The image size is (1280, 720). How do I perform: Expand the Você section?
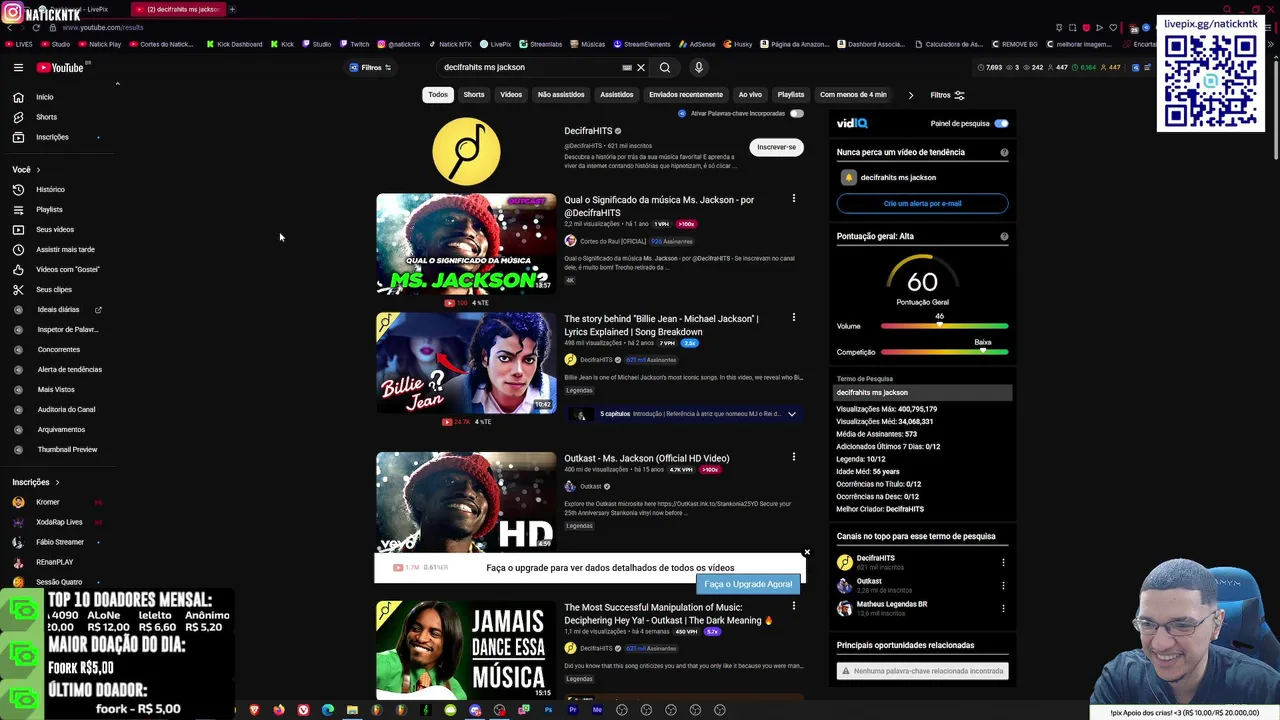tap(26, 169)
